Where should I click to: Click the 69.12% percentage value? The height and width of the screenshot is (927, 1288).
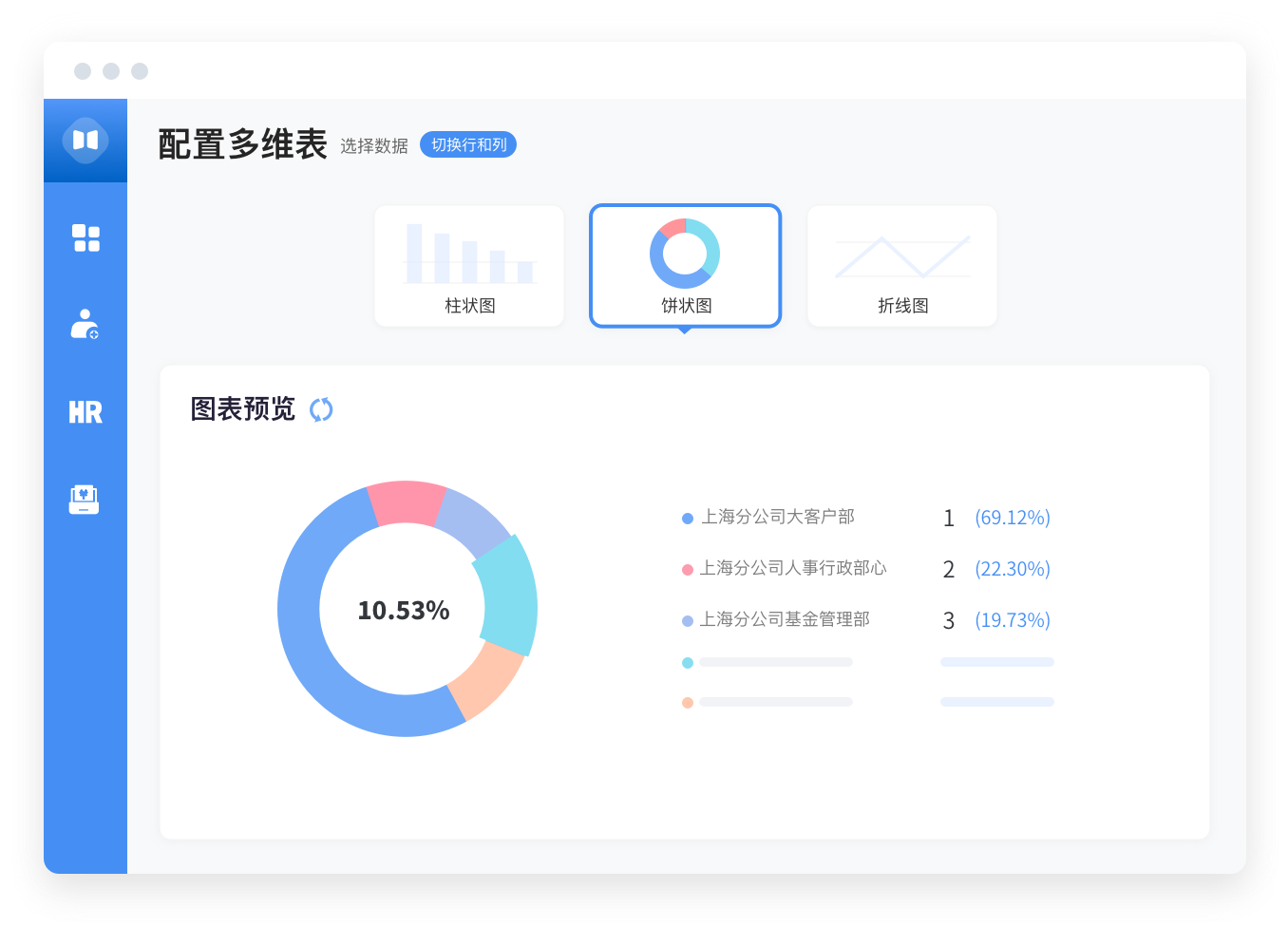(1013, 518)
